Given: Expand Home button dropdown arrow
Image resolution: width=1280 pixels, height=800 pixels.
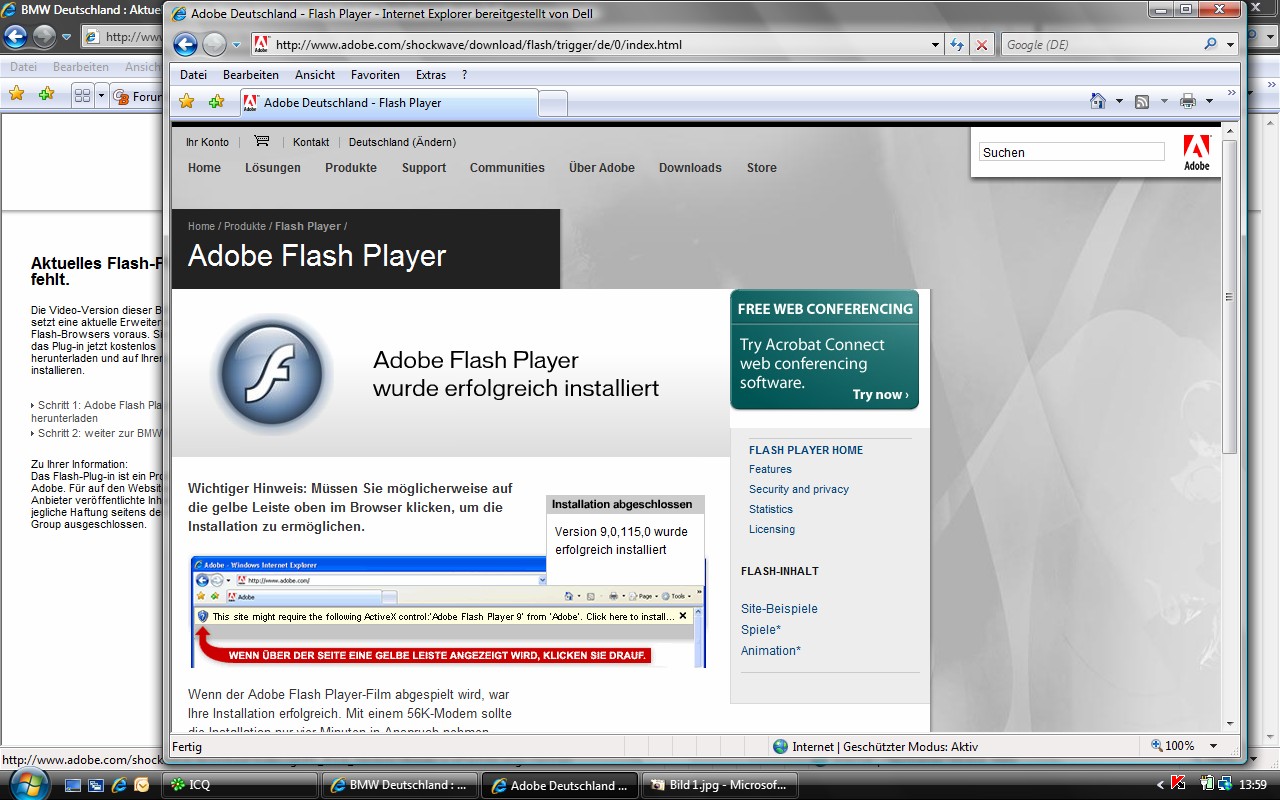Looking at the screenshot, I should [1118, 101].
